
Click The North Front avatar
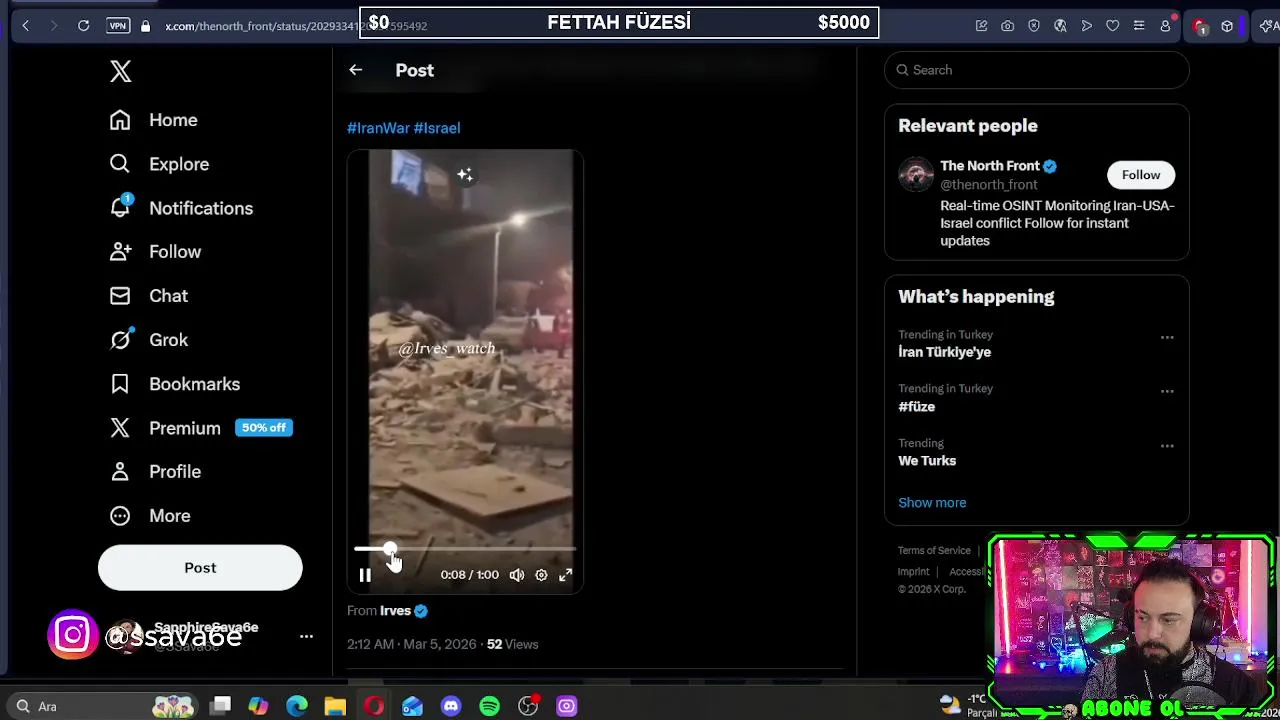tap(915, 175)
